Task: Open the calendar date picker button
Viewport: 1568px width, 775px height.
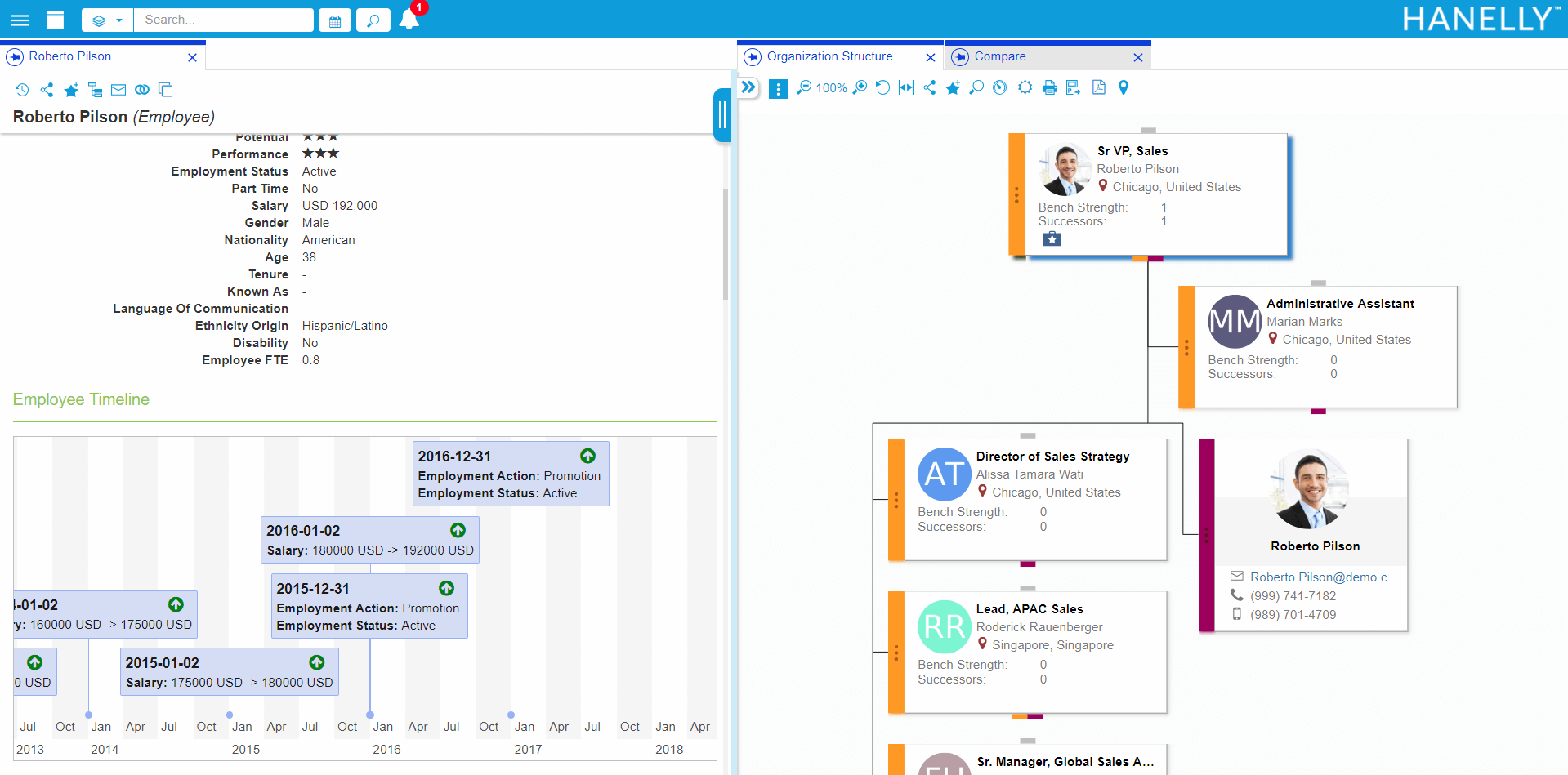Action: [335, 20]
